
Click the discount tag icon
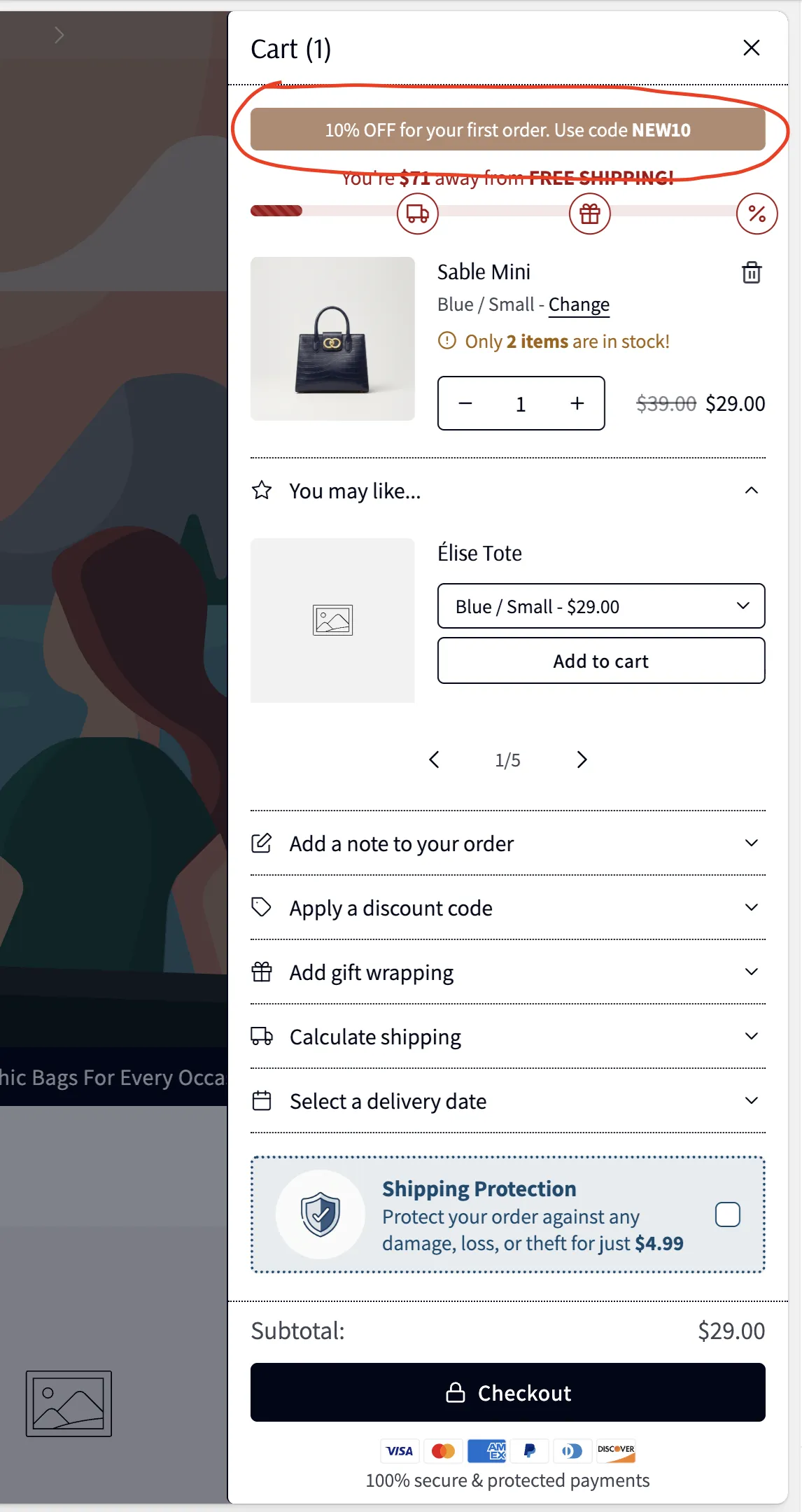click(262, 907)
